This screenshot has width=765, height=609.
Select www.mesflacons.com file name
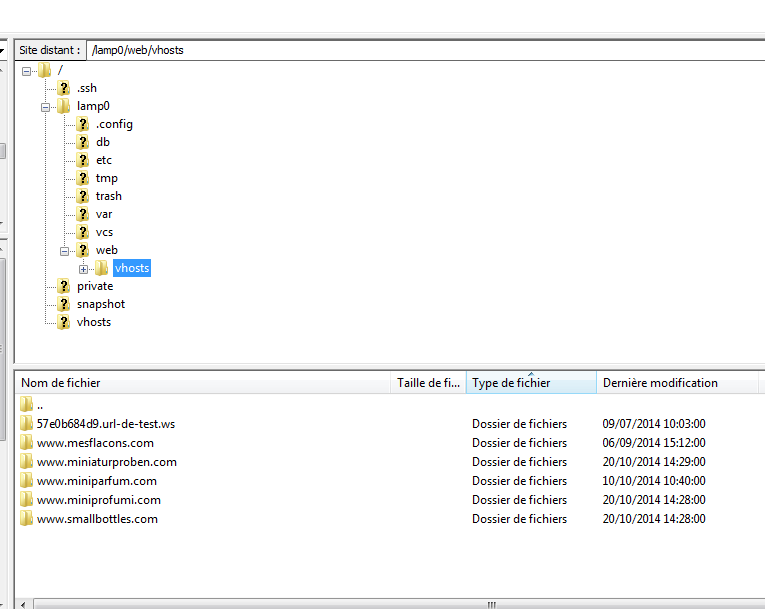pyautogui.click(x=95, y=443)
